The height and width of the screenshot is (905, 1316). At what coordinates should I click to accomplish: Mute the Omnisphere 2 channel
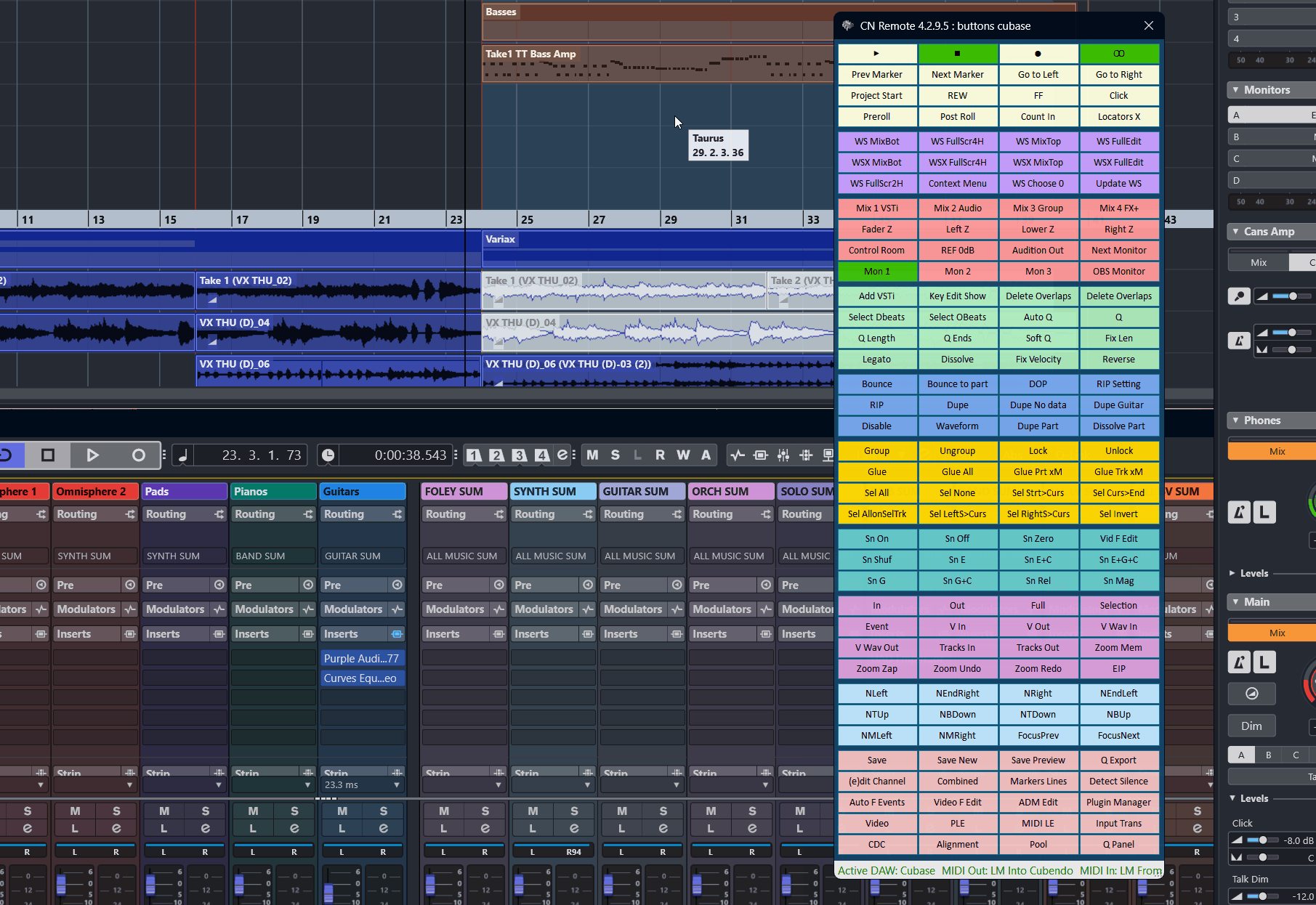[75, 811]
